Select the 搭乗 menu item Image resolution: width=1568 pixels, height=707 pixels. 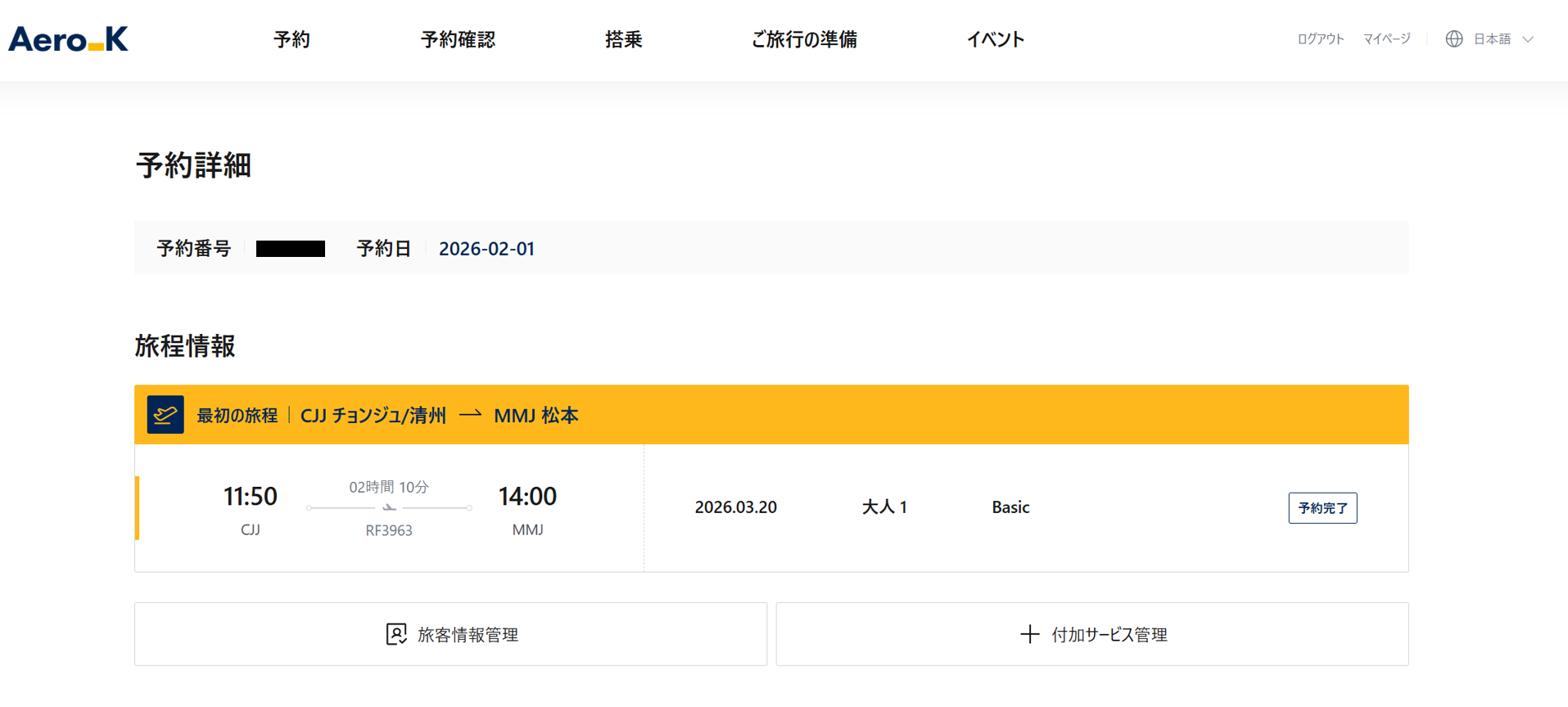pyautogui.click(x=623, y=39)
